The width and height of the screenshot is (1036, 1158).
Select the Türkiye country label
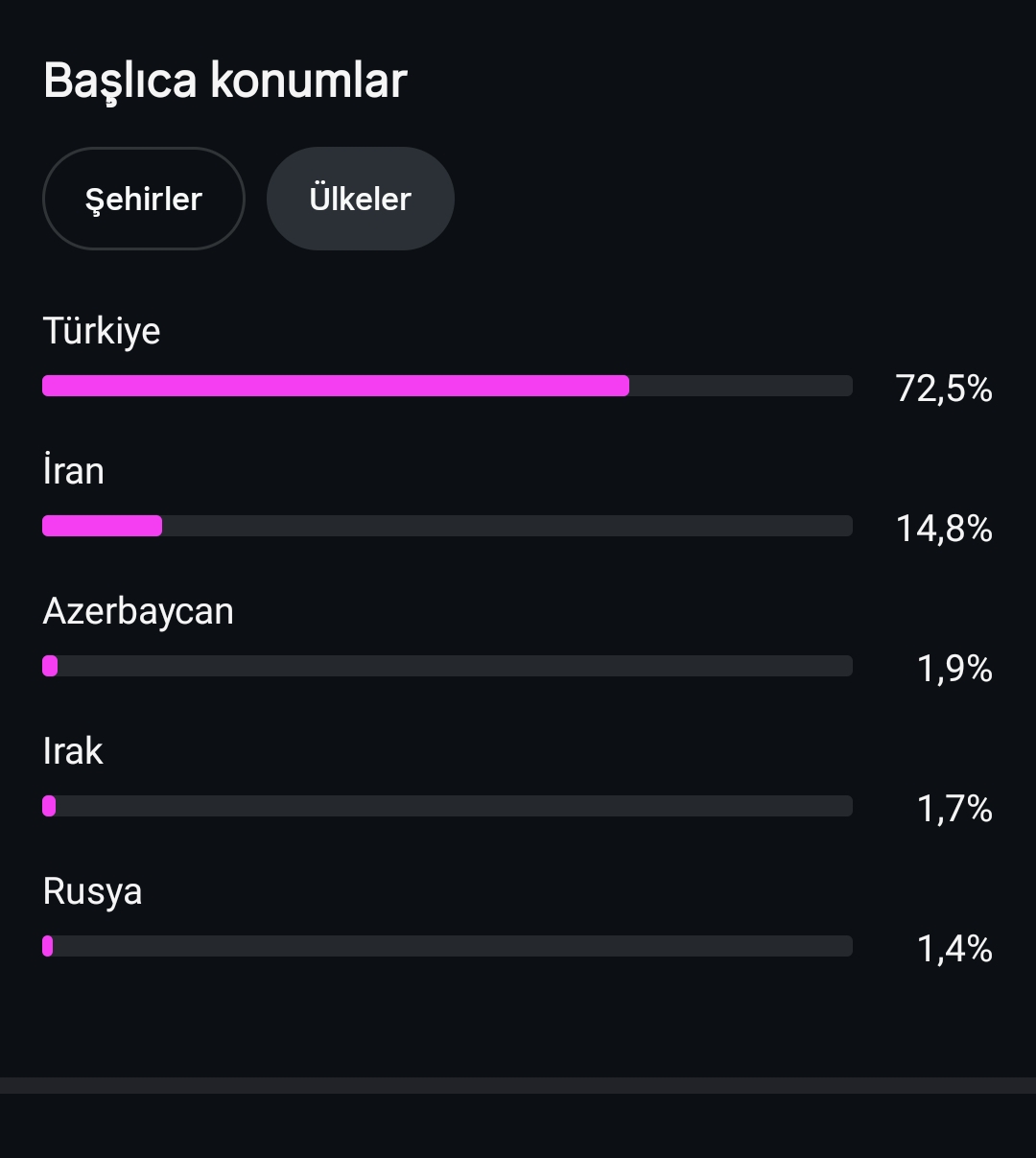pyautogui.click(x=102, y=331)
